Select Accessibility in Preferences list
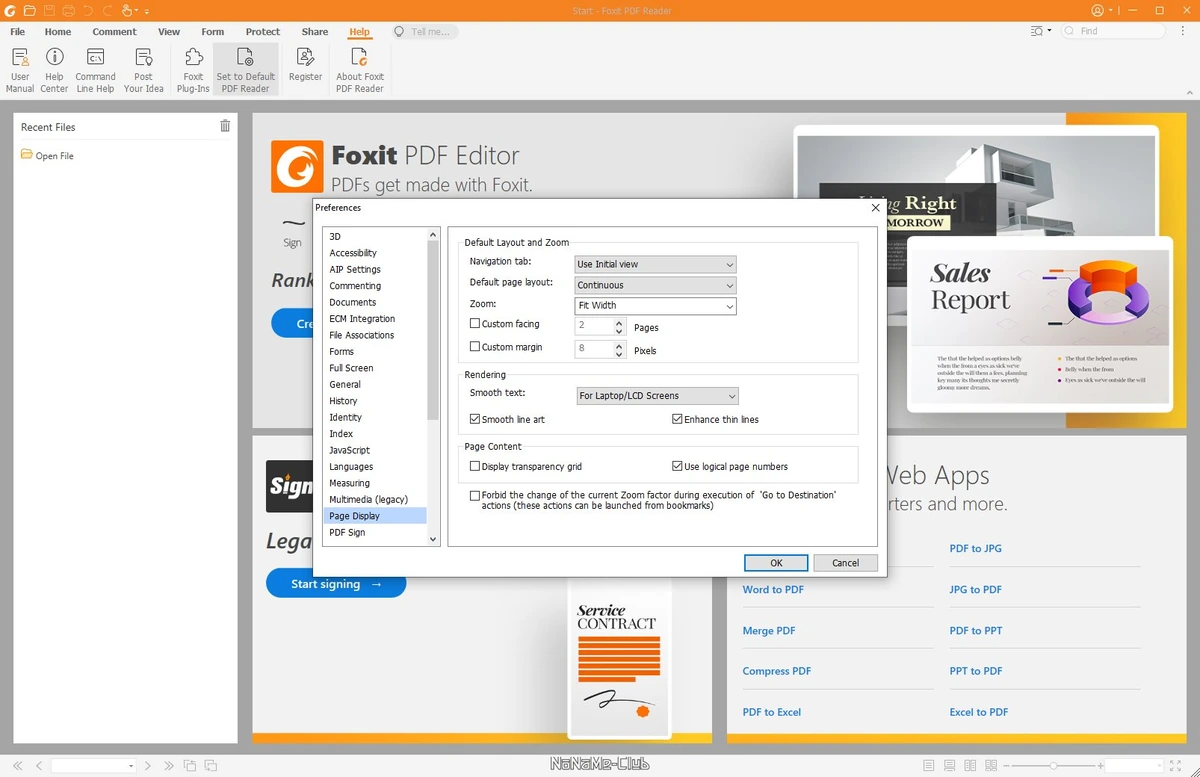1200x777 pixels. click(x=353, y=253)
